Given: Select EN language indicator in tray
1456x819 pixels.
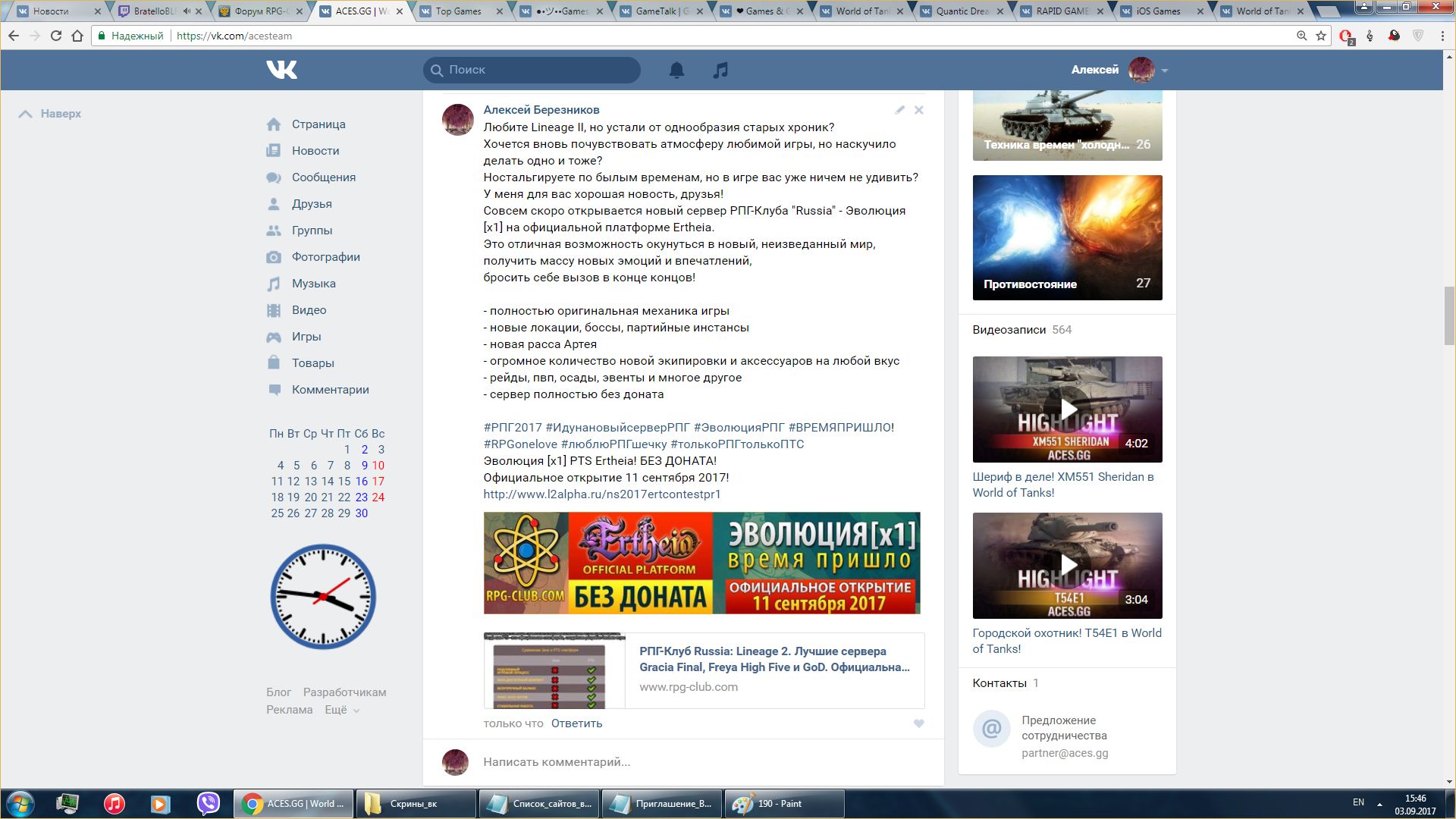Looking at the screenshot, I should click(1358, 802).
